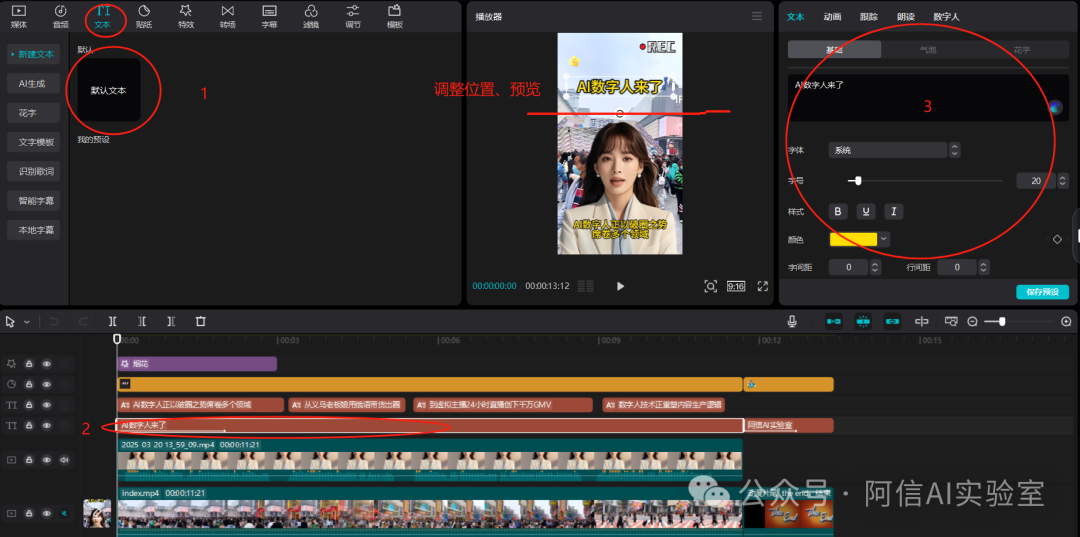Image resolution: width=1080 pixels, height=537 pixels.
Task: Open the selection tool dropdown arrow in timeline toolbar
Action: 27,322
